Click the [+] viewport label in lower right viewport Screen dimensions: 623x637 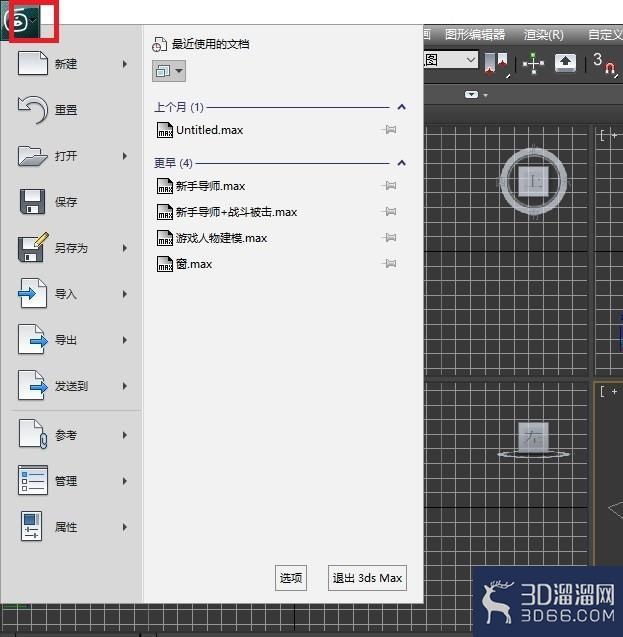click(x=609, y=391)
